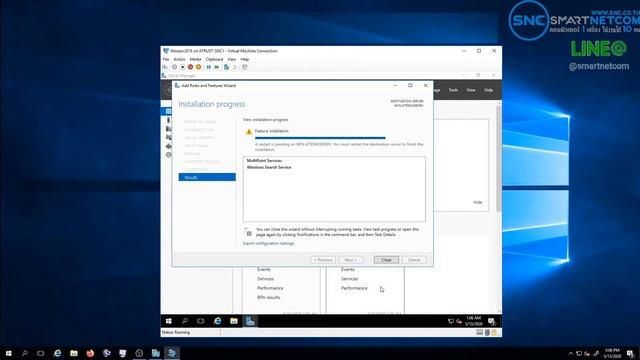Click the Turn Off VM toolbar icon
This screenshot has width=640, height=360.
(x=182, y=67)
